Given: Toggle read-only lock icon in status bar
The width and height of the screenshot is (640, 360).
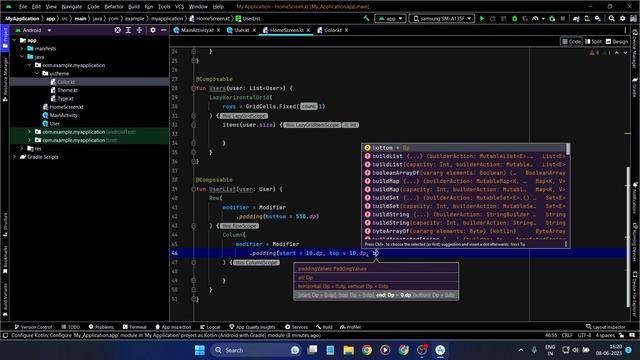Looking at the screenshot, I should click(621, 335).
